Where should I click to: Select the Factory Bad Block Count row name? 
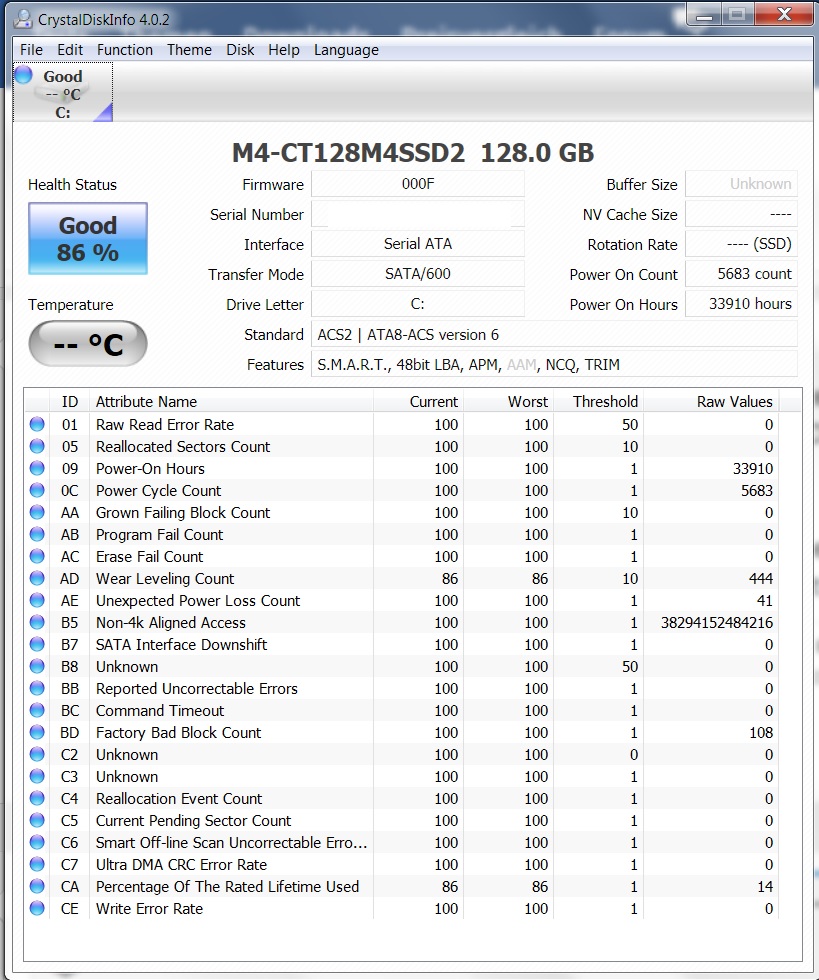click(178, 732)
